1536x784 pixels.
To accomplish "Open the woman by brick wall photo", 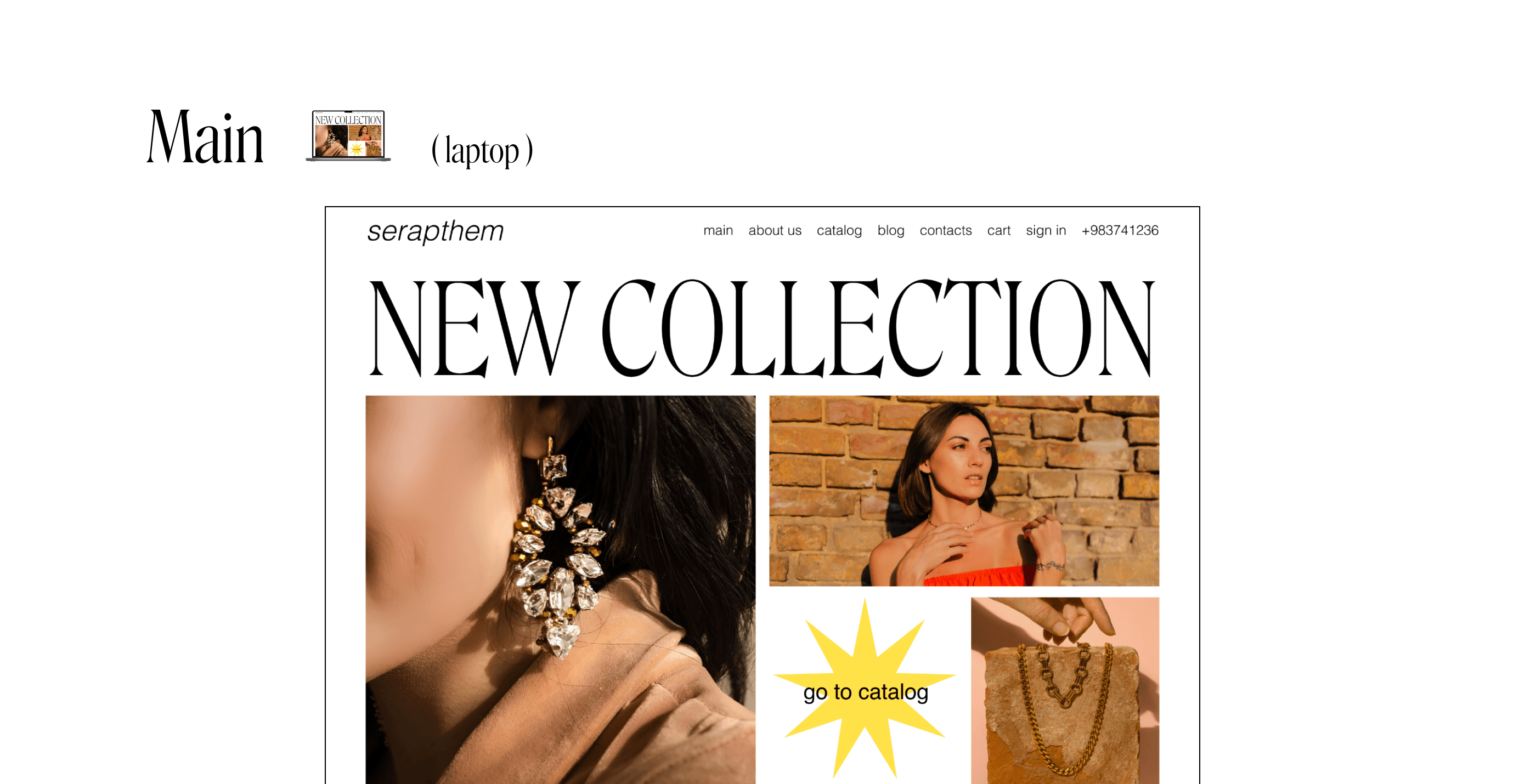I will pos(964,491).
